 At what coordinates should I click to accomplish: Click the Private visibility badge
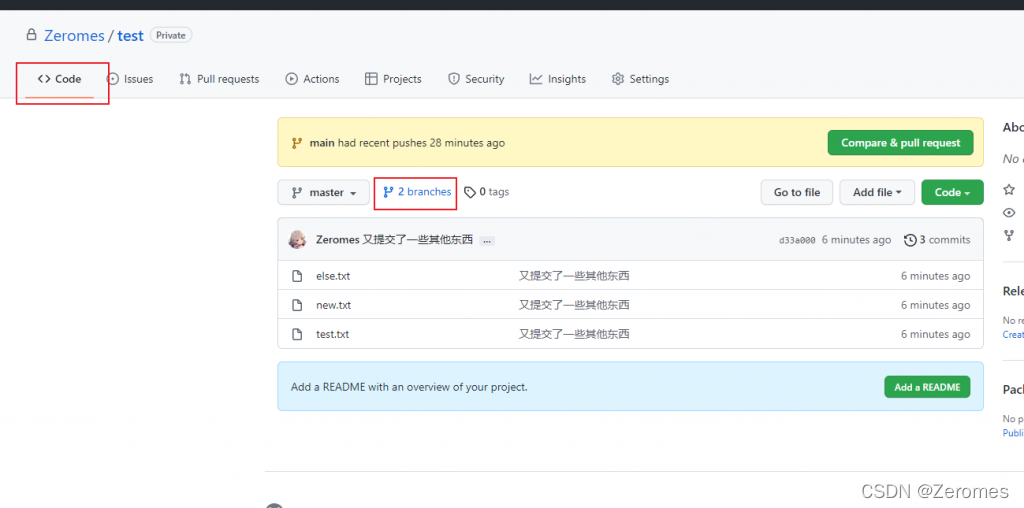(171, 35)
